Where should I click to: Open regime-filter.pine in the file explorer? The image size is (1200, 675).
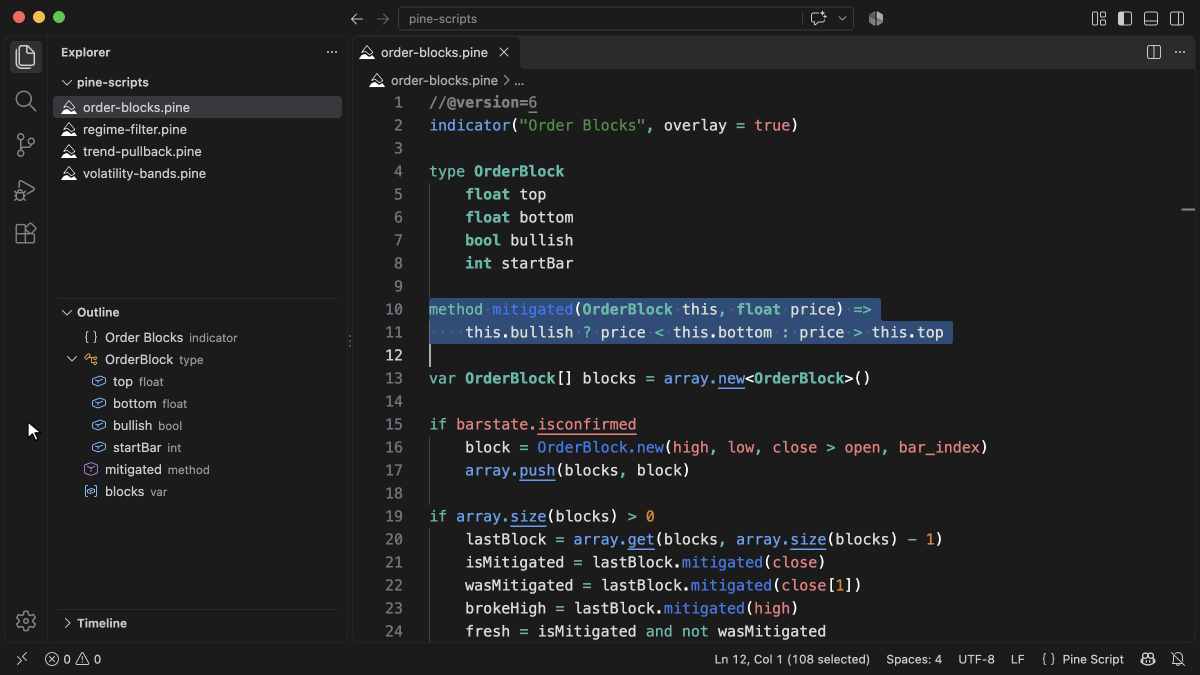point(198,129)
